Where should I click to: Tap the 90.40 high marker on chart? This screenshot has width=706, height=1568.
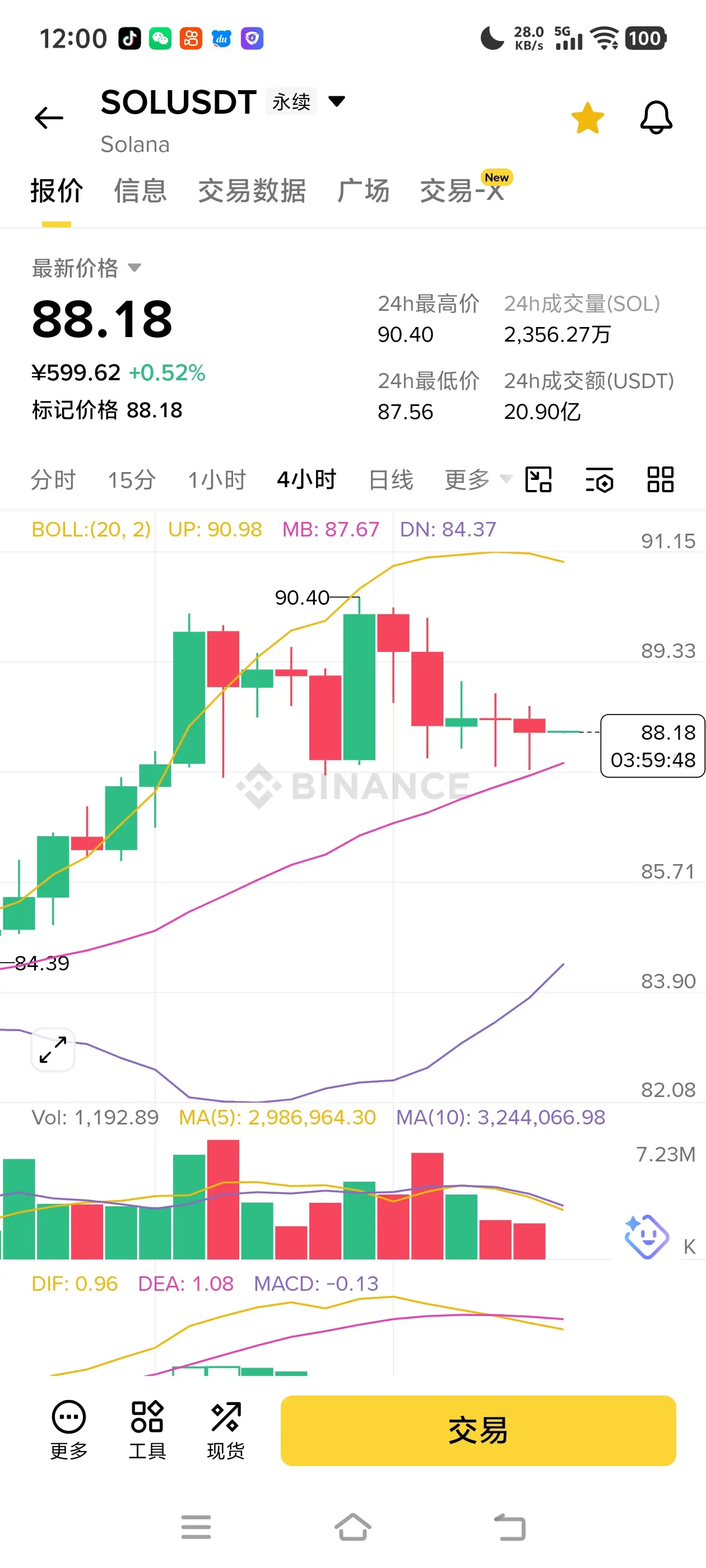(x=302, y=598)
